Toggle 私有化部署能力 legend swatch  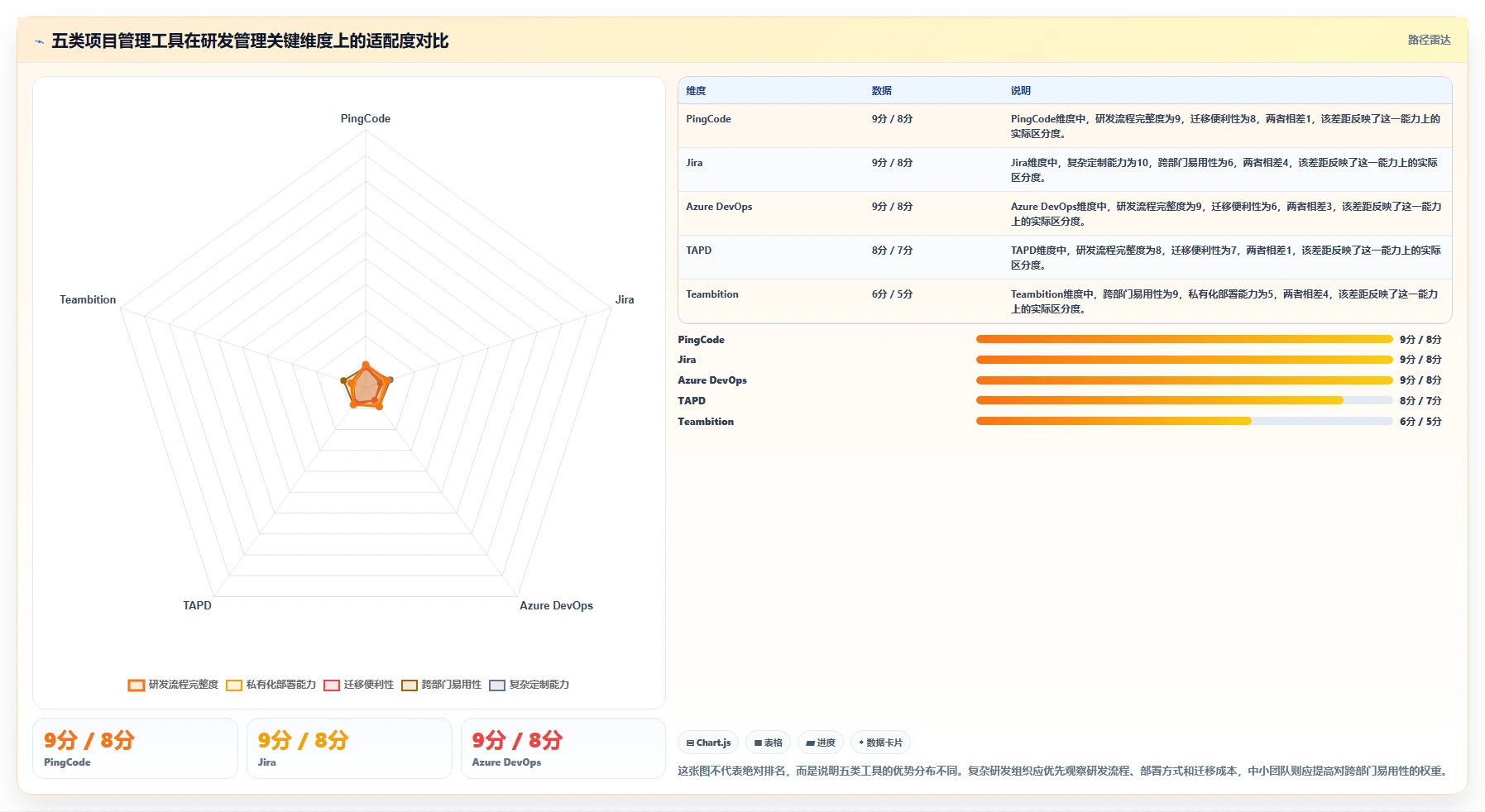(x=234, y=685)
